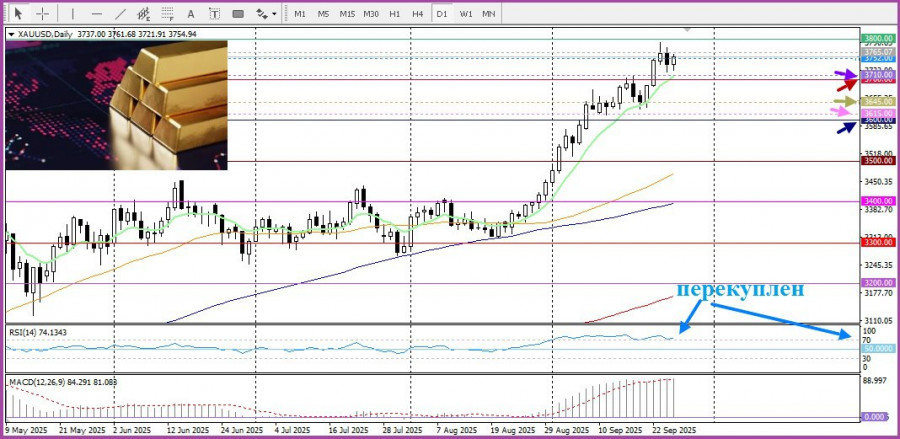Pick the vertical line drawing tool
900x439 pixels.
point(71,14)
